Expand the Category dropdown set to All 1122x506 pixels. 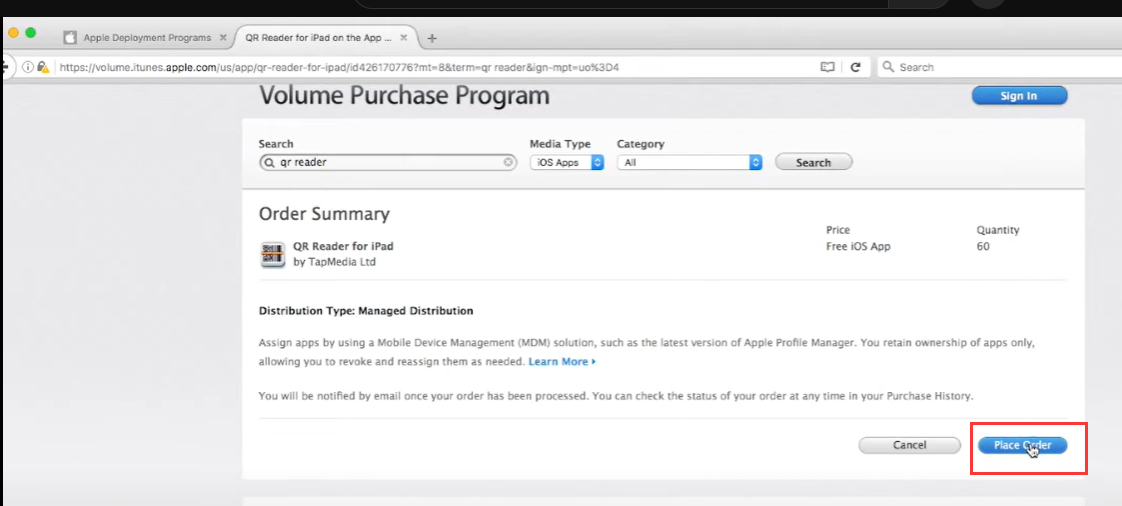click(689, 162)
